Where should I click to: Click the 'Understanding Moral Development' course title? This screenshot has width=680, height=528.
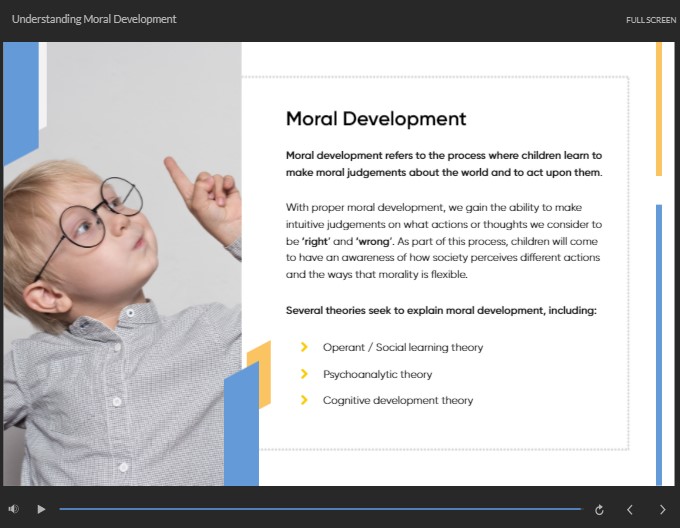coord(94,19)
